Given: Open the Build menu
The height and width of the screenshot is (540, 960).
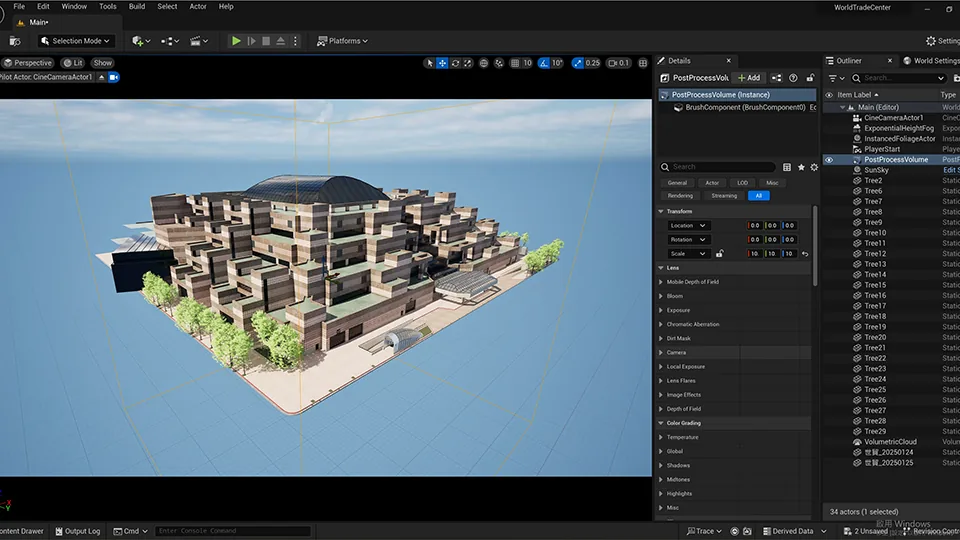Looking at the screenshot, I should pyautogui.click(x=137, y=7).
